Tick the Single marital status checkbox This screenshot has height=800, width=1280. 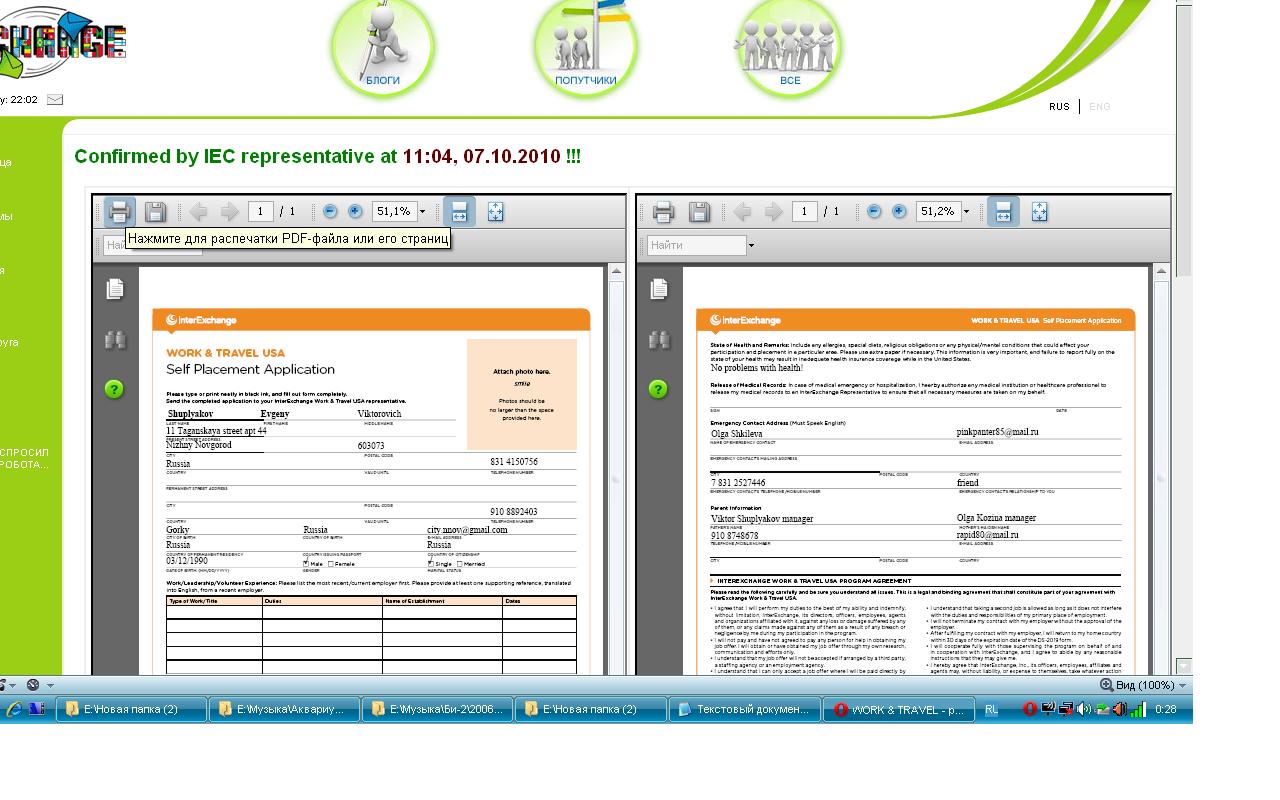[x=431, y=564]
